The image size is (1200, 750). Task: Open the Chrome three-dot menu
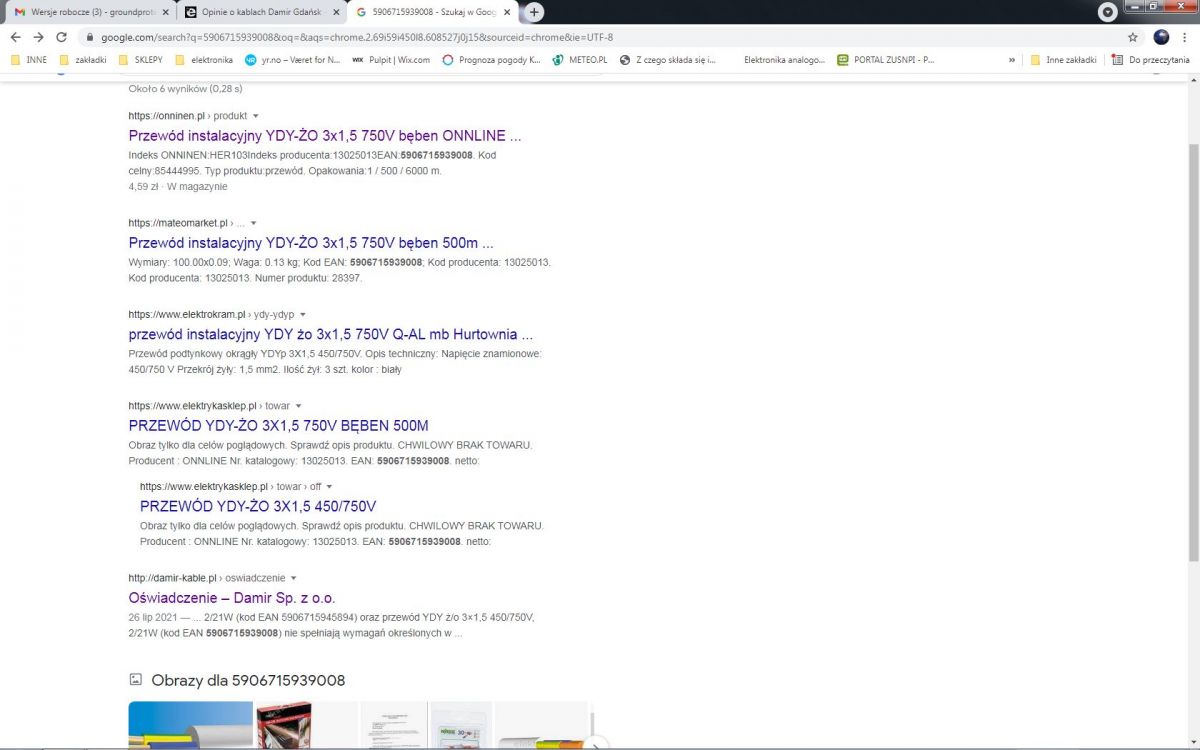tap(1185, 37)
